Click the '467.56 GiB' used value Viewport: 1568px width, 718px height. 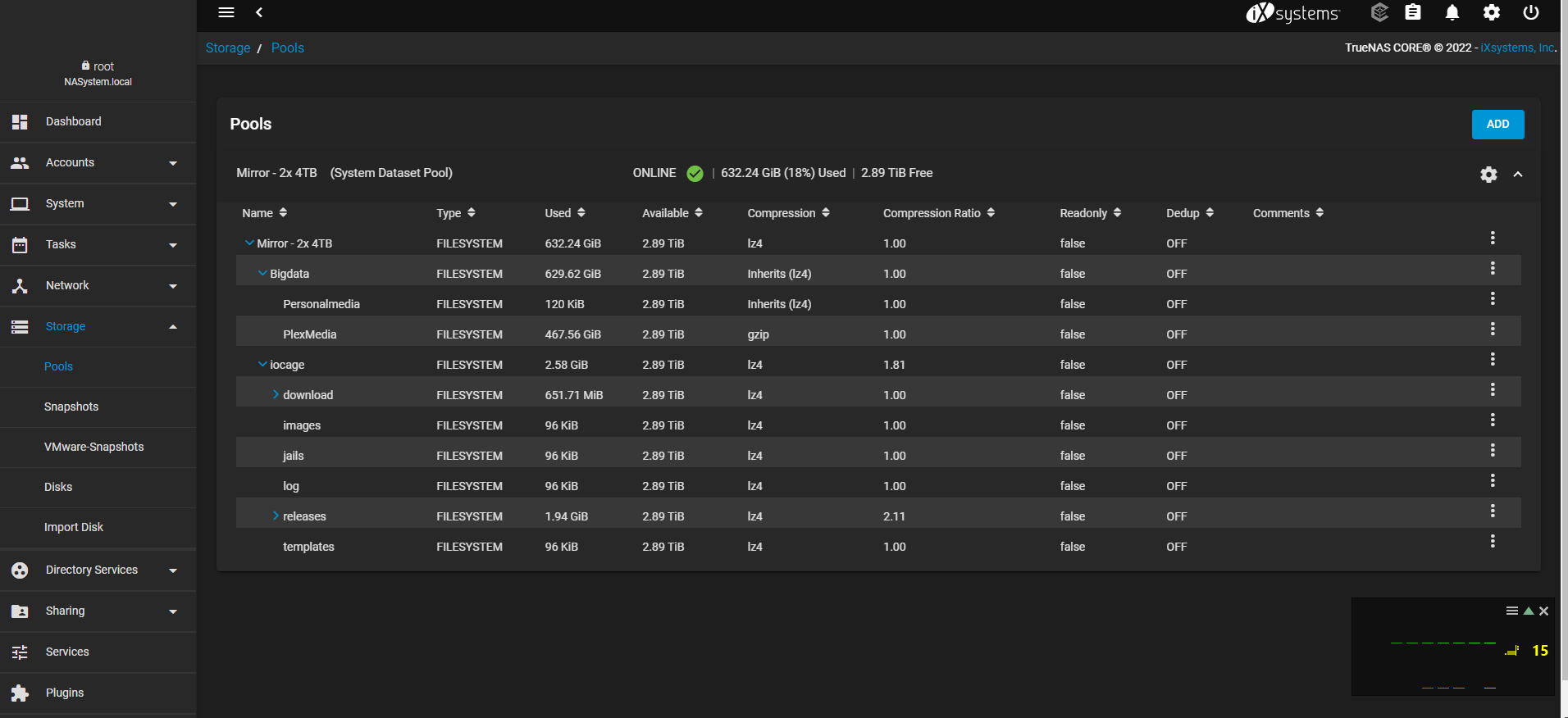pos(573,334)
